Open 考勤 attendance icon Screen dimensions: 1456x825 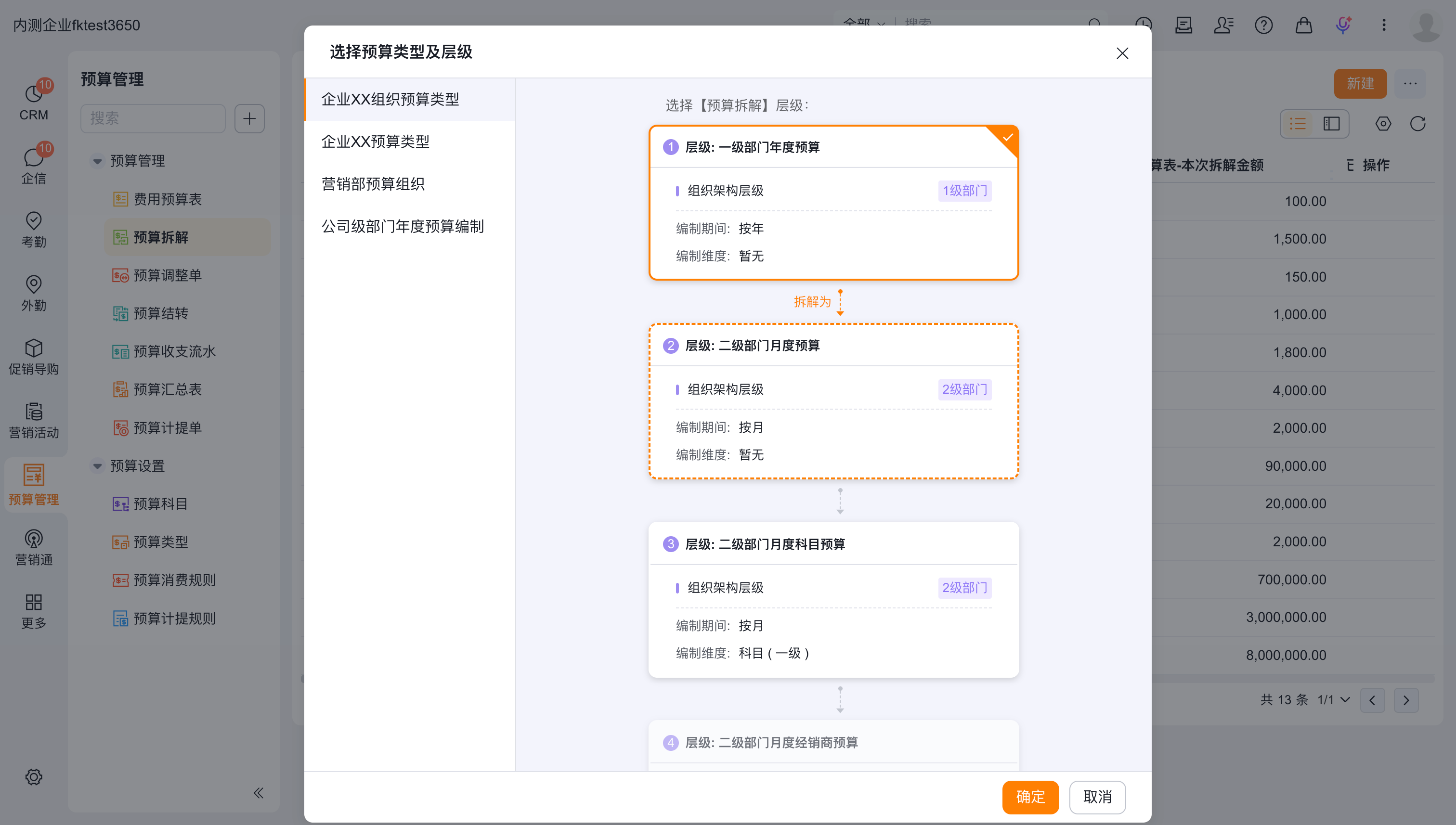(33, 229)
